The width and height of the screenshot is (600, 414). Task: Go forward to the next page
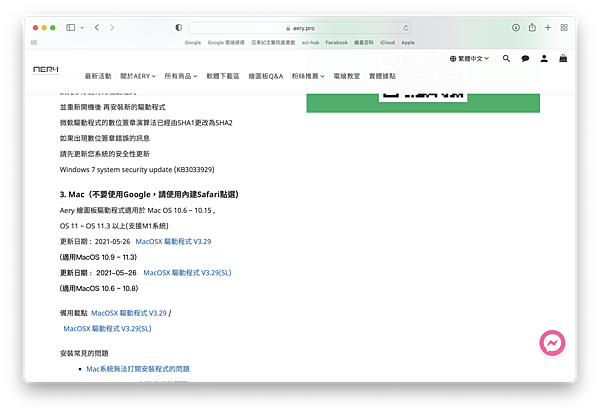pyautogui.click(x=112, y=28)
